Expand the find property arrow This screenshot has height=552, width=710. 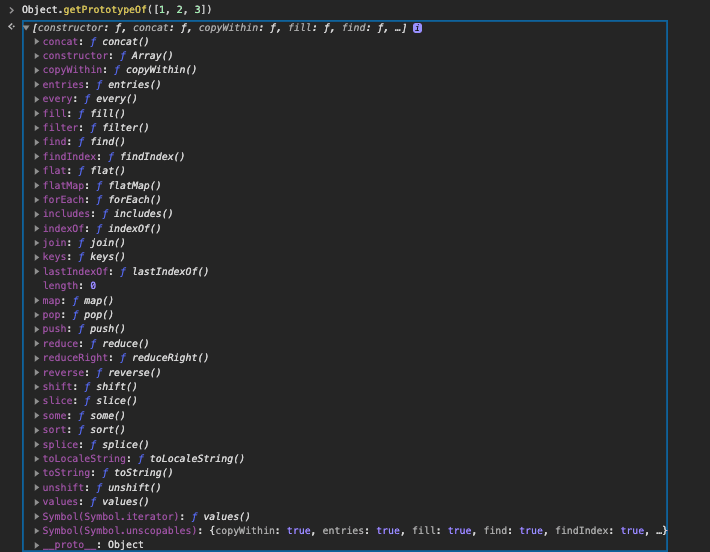click(x=37, y=142)
